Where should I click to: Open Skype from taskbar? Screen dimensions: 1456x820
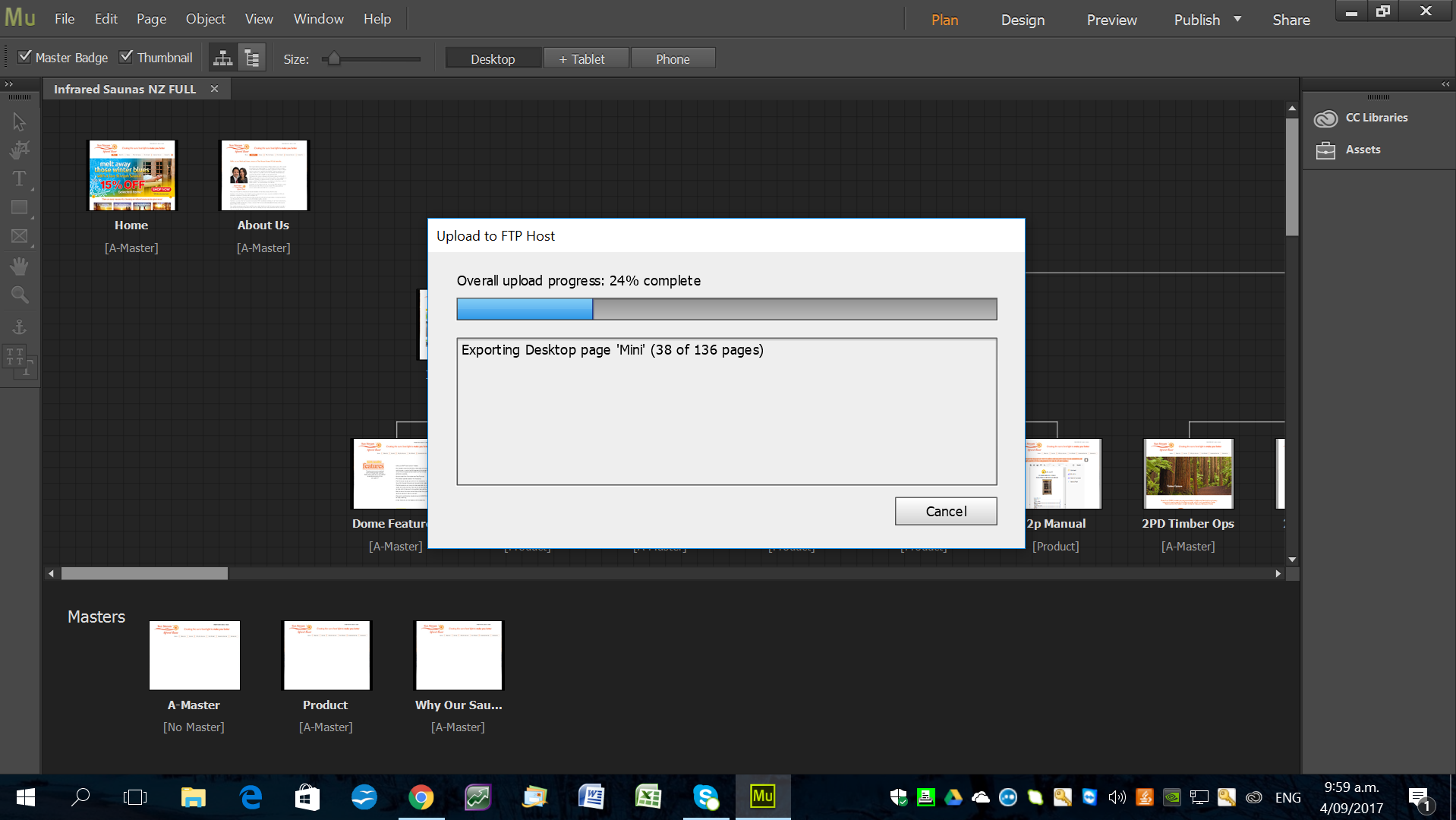pyautogui.click(x=705, y=797)
